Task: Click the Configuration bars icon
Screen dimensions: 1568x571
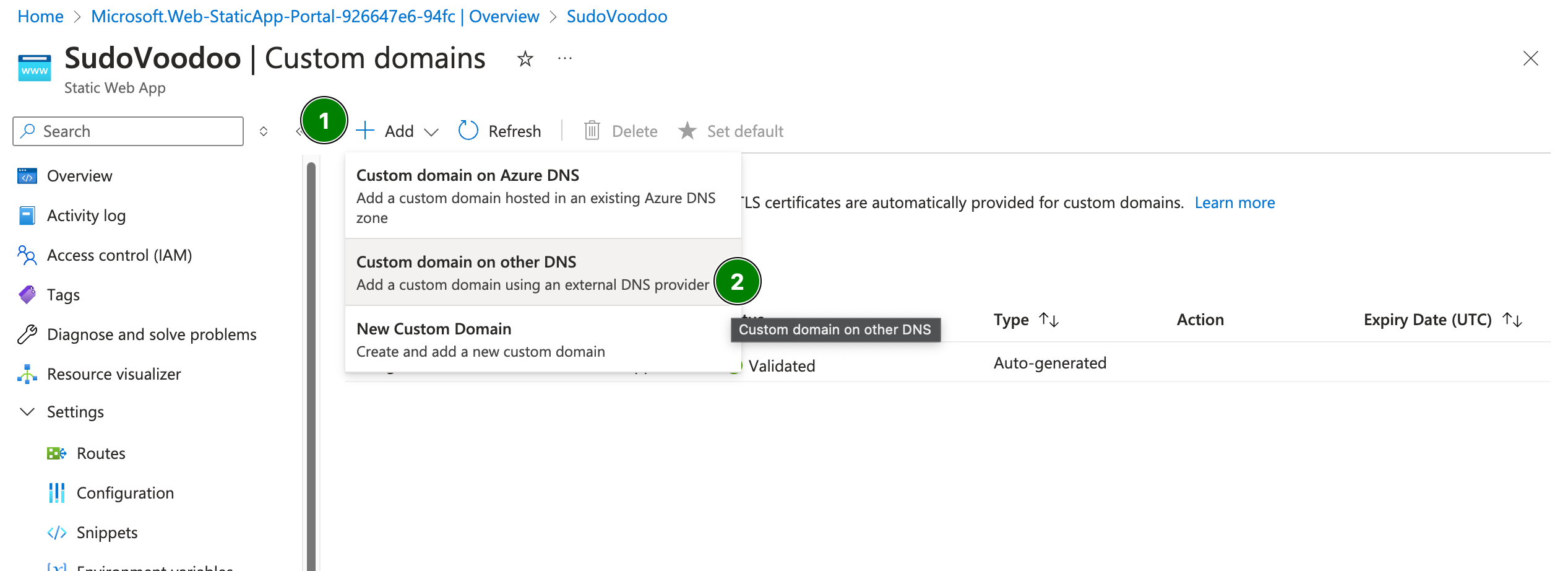Action: click(x=57, y=493)
